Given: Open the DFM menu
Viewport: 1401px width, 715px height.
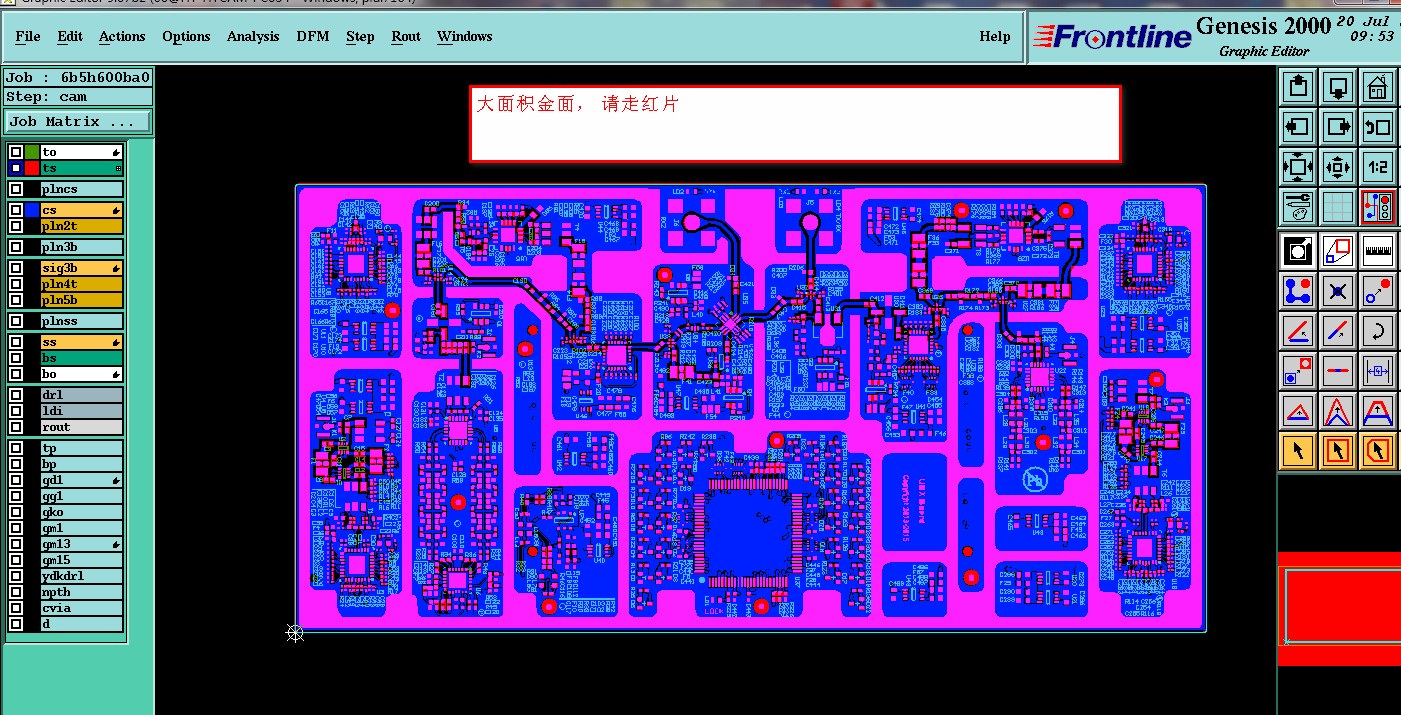Looking at the screenshot, I should click(313, 36).
